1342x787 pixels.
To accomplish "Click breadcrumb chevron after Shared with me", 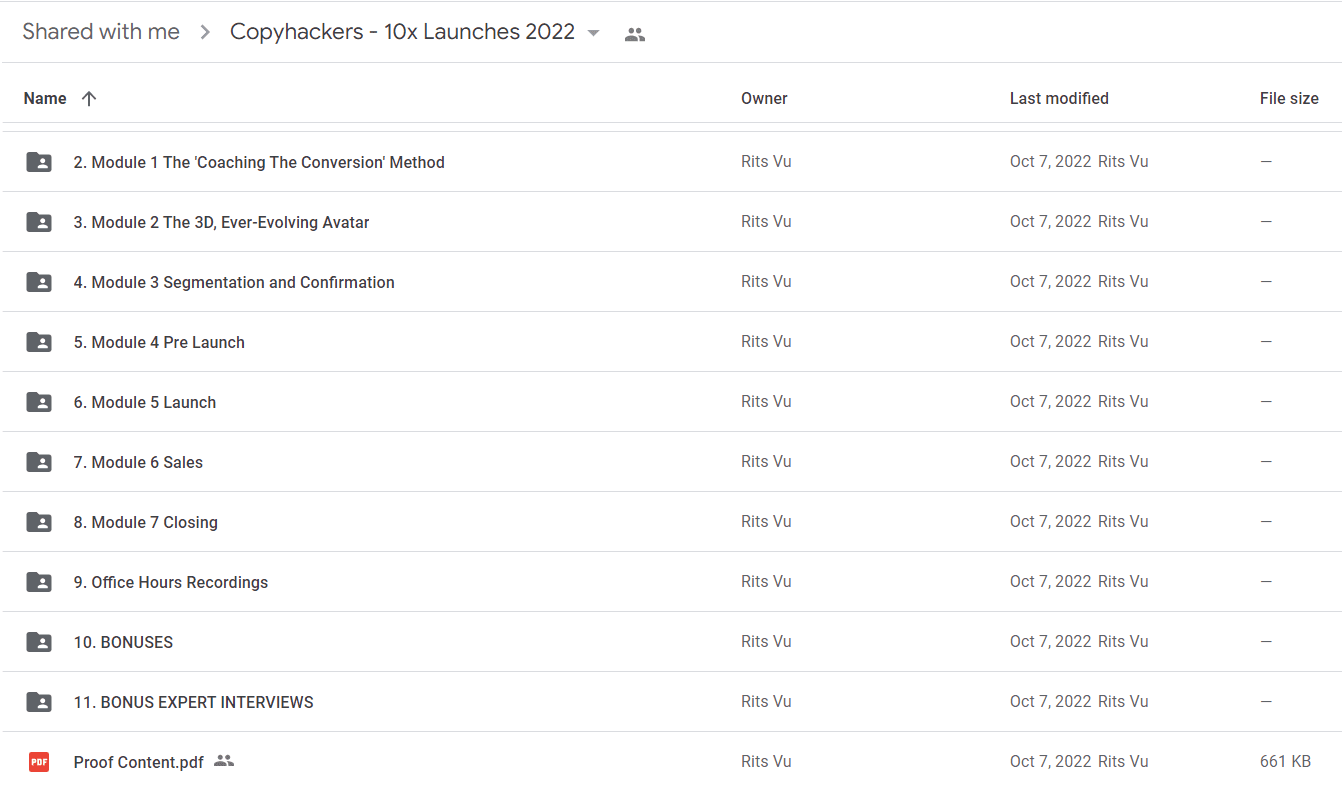I will [205, 33].
